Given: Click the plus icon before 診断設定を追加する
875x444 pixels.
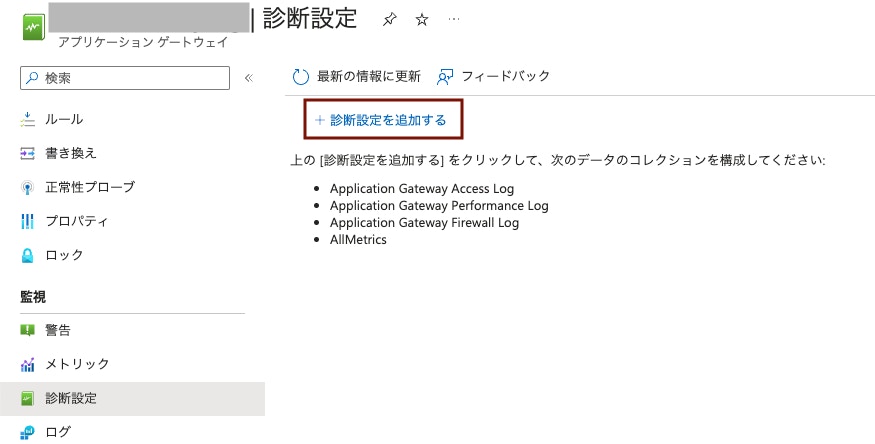Looking at the screenshot, I should pyautogui.click(x=320, y=120).
